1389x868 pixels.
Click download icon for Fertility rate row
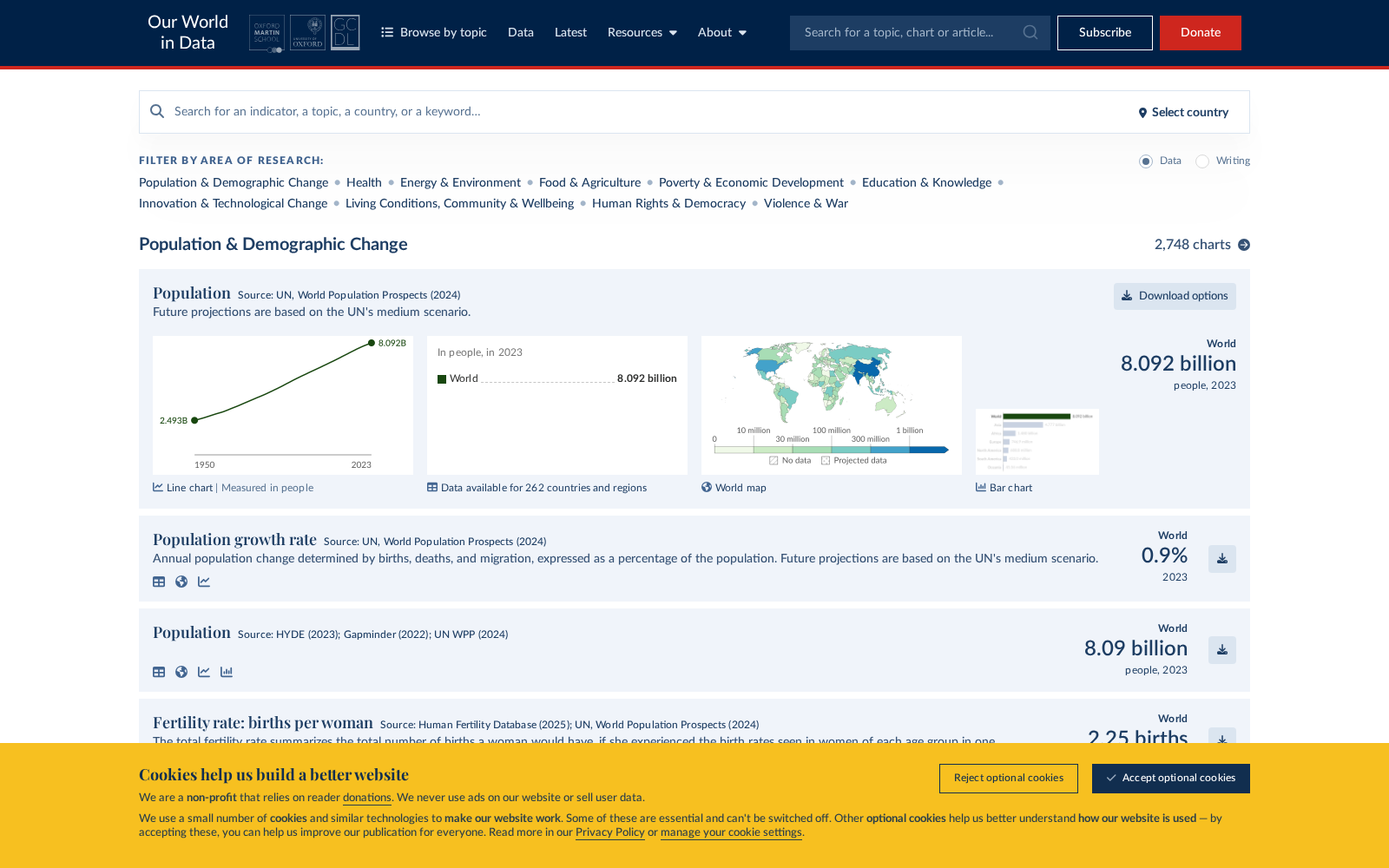(x=1222, y=736)
